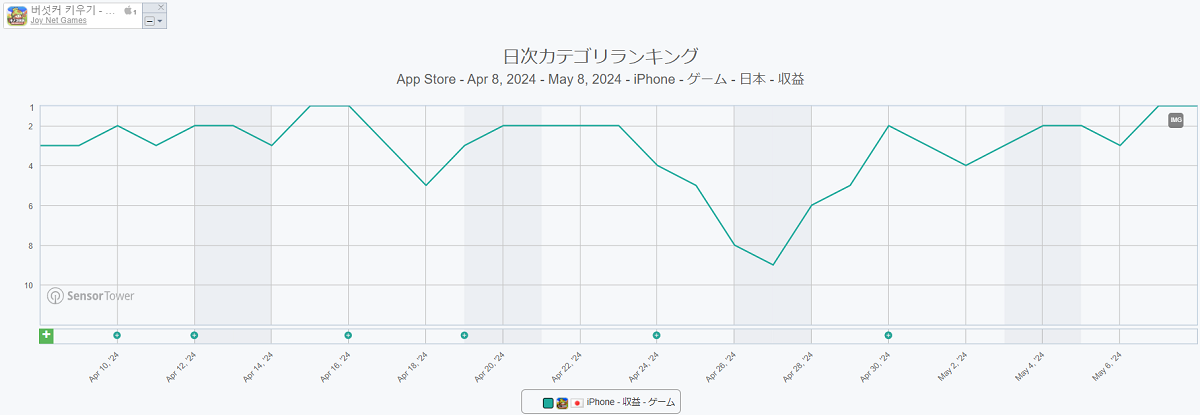
Task: Click the app icon in the header chip
Action: (17, 15)
